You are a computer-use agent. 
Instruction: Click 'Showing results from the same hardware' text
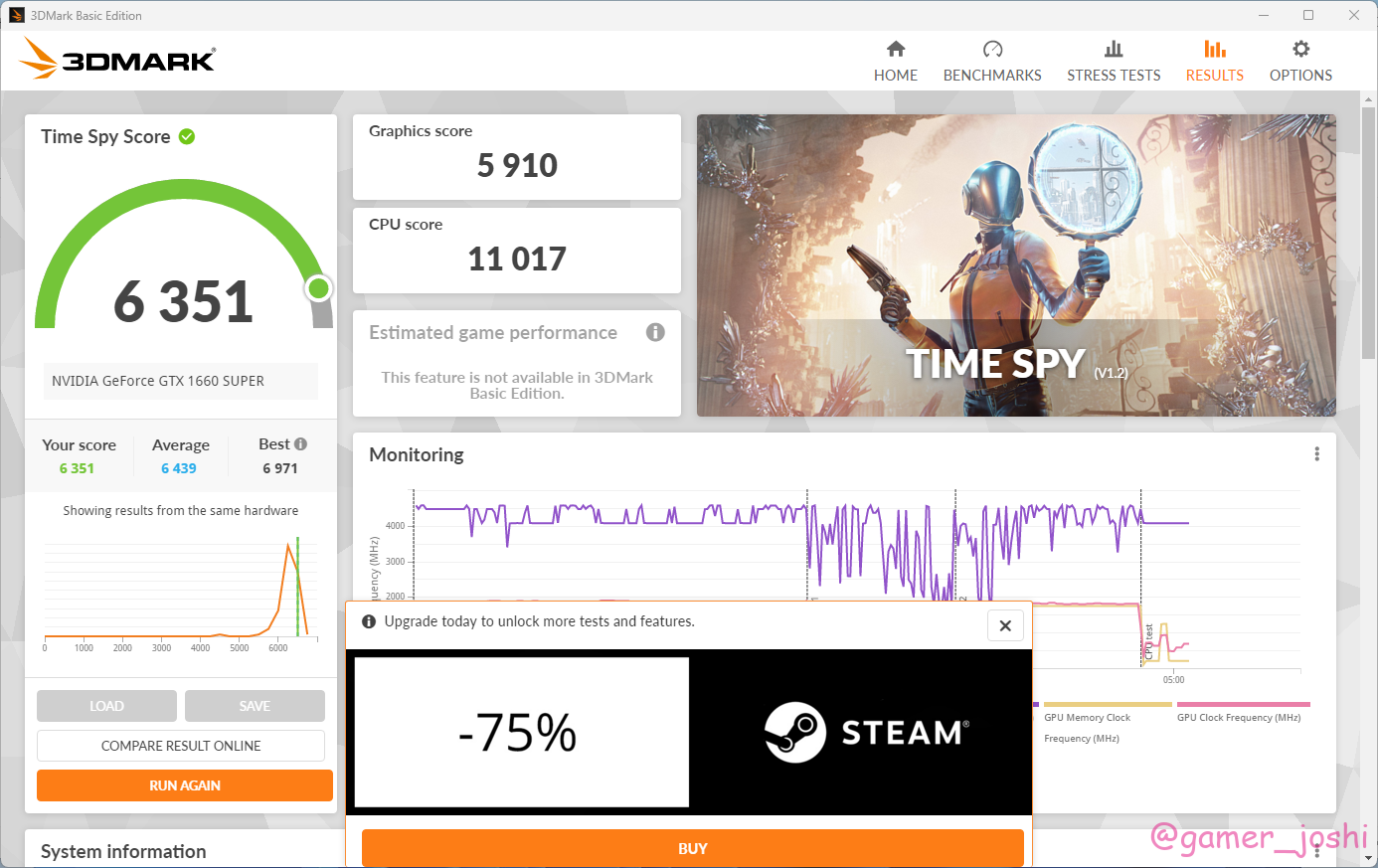point(181,510)
